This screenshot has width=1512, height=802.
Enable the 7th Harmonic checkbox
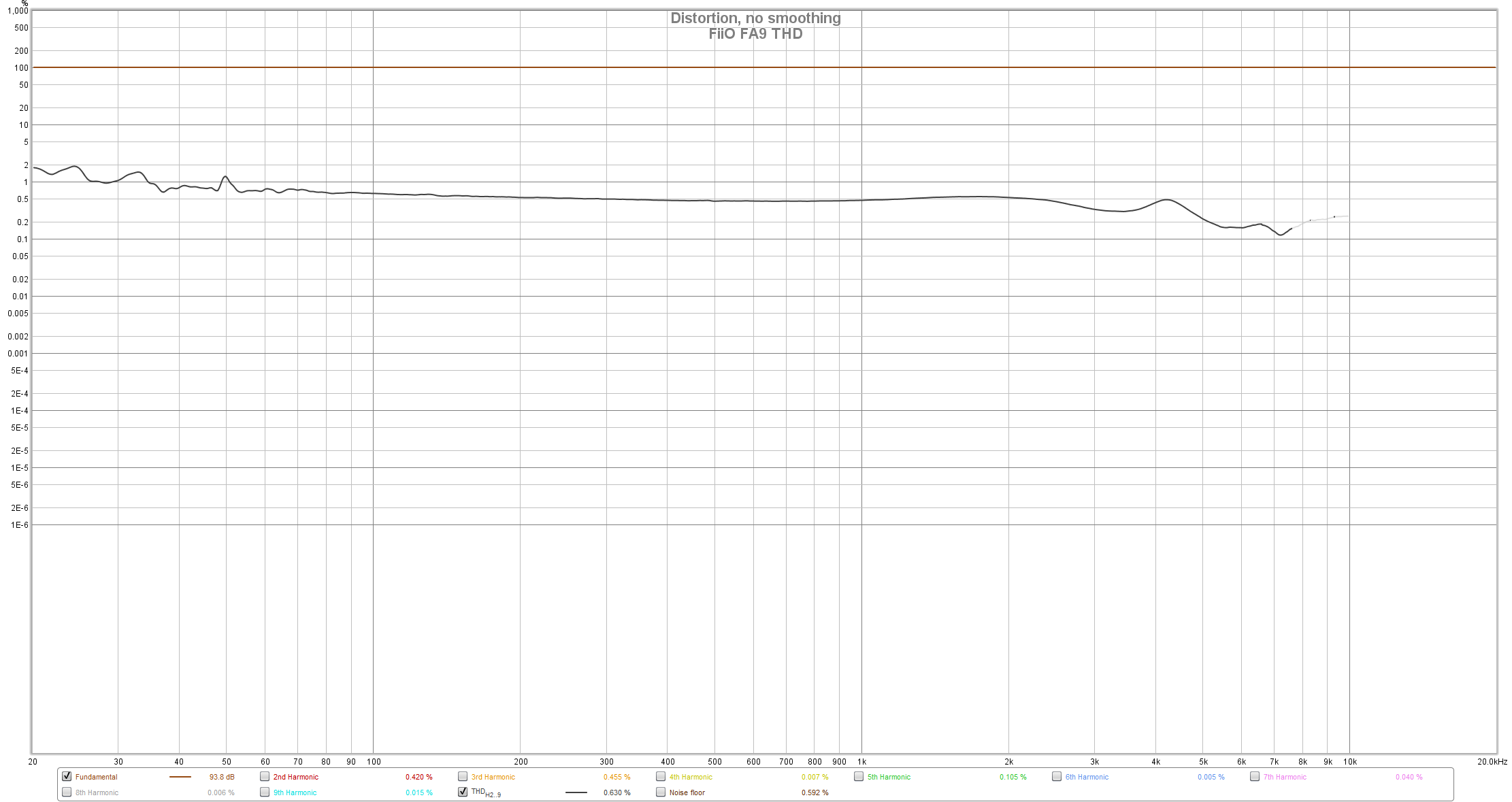pos(1255,776)
